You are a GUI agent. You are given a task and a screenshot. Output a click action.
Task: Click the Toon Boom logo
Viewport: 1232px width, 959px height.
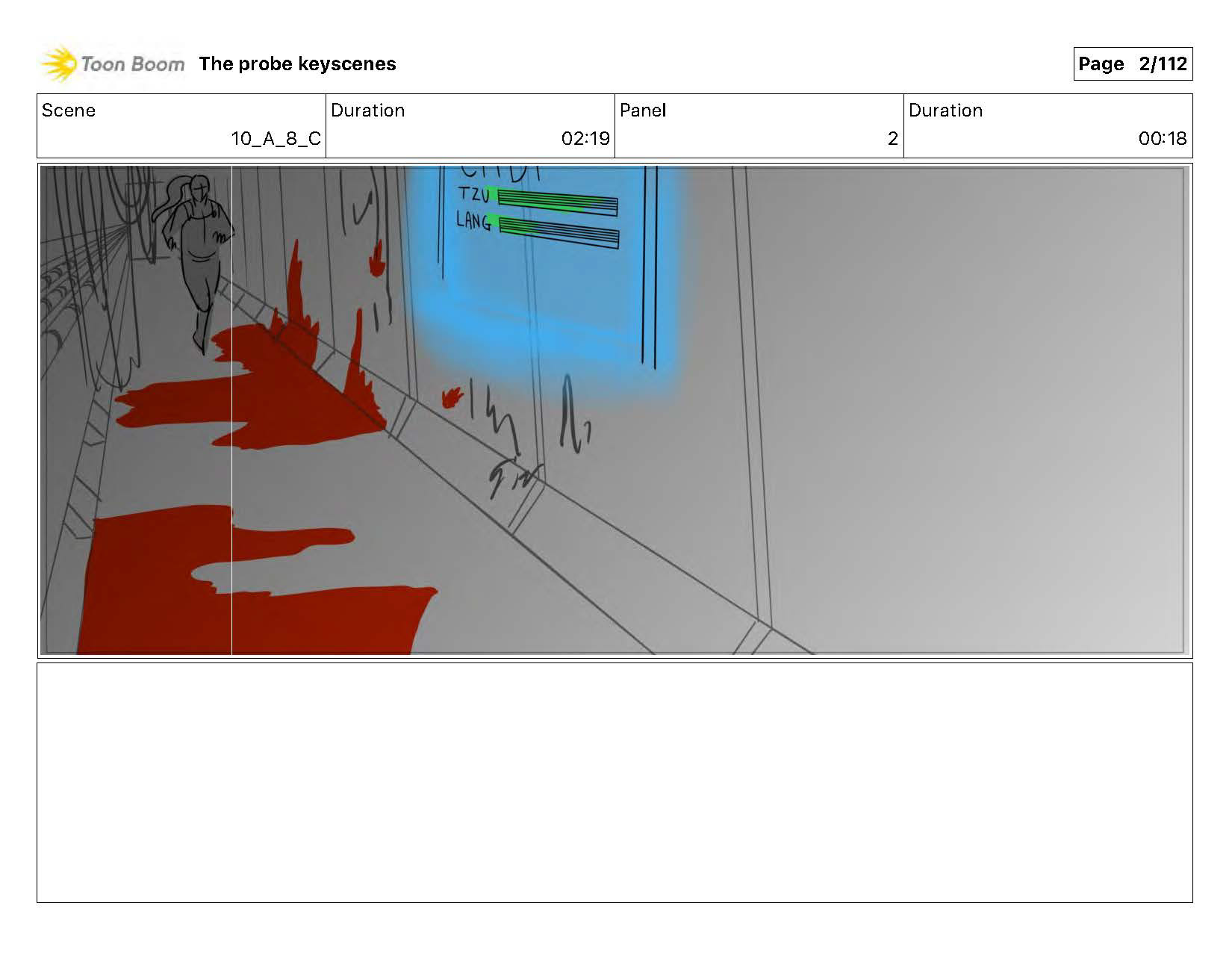[113, 64]
